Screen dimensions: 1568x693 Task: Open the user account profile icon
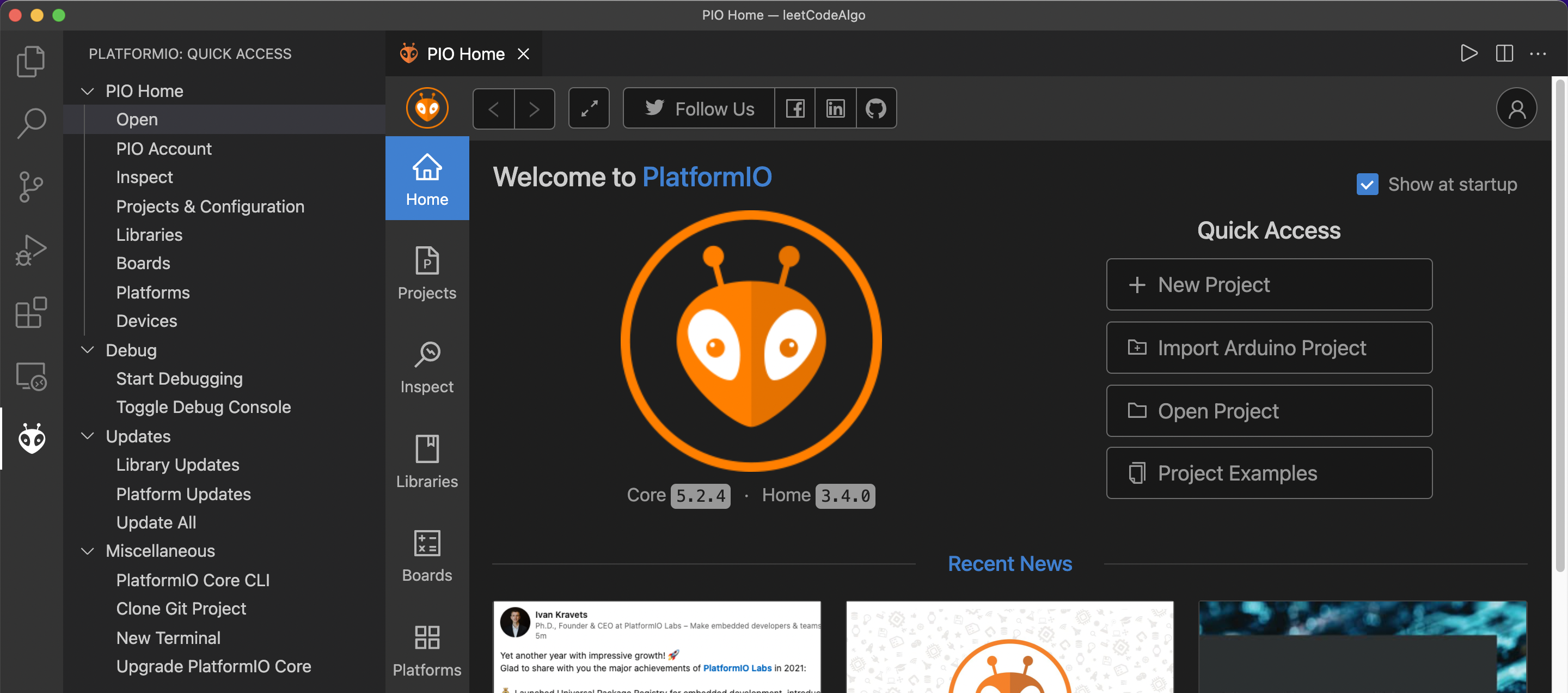1516,108
